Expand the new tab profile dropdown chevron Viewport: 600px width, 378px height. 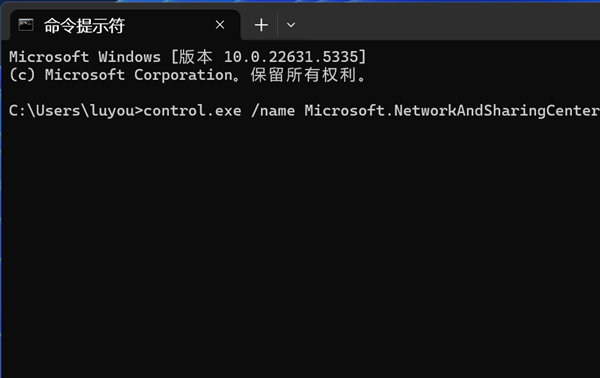[x=291, y=25]
